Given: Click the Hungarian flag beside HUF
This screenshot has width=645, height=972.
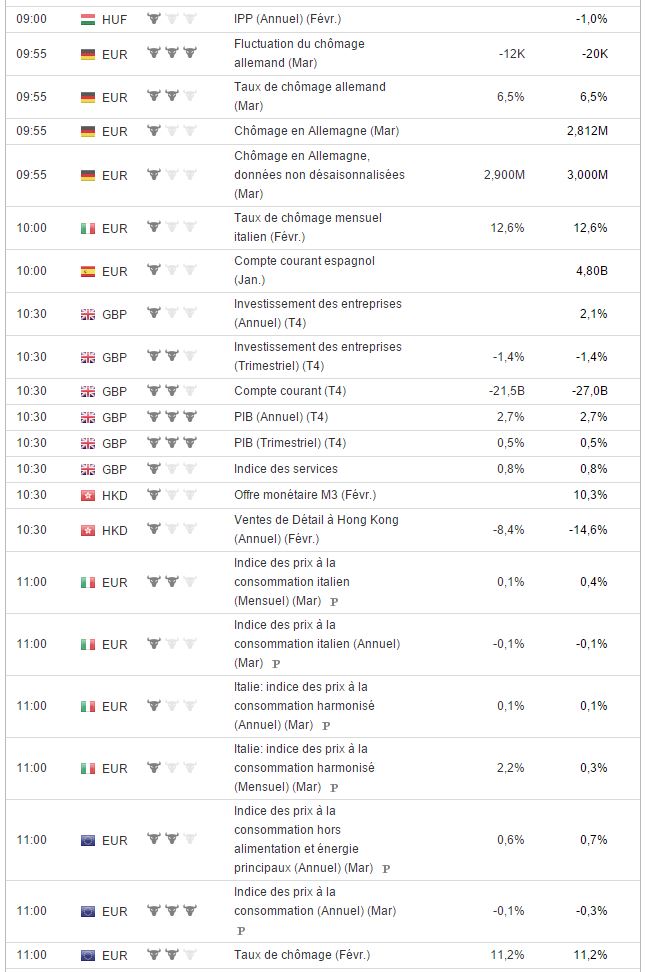Looking at the screenshot, I should [87, 19].
